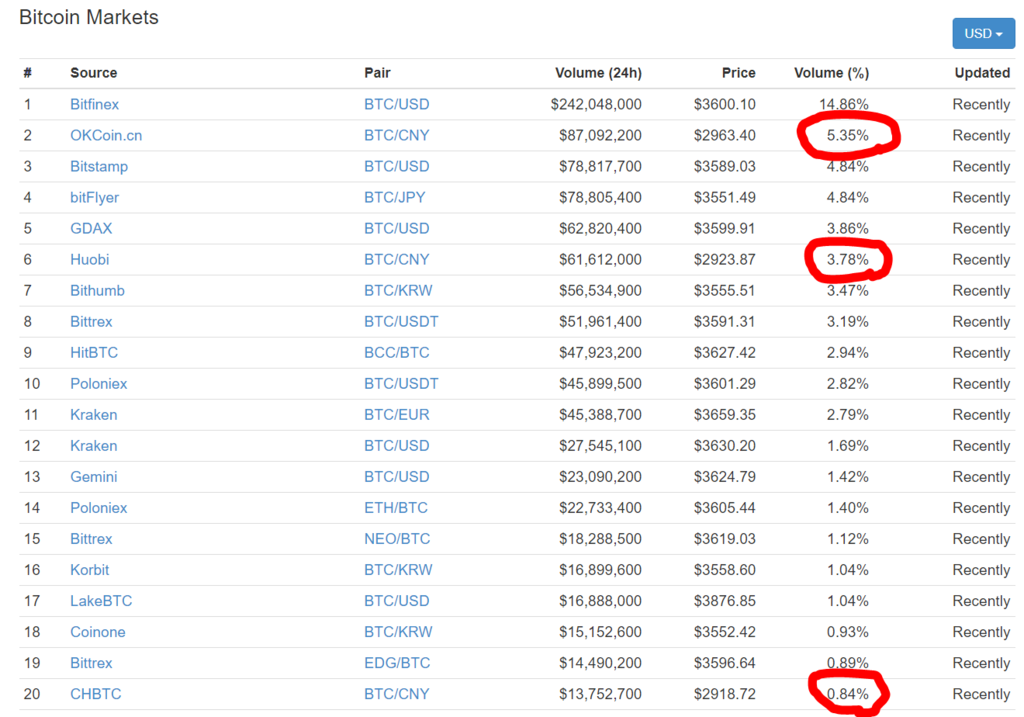Select the BTC/KRW pair for Bithumb

pos(398,291)
